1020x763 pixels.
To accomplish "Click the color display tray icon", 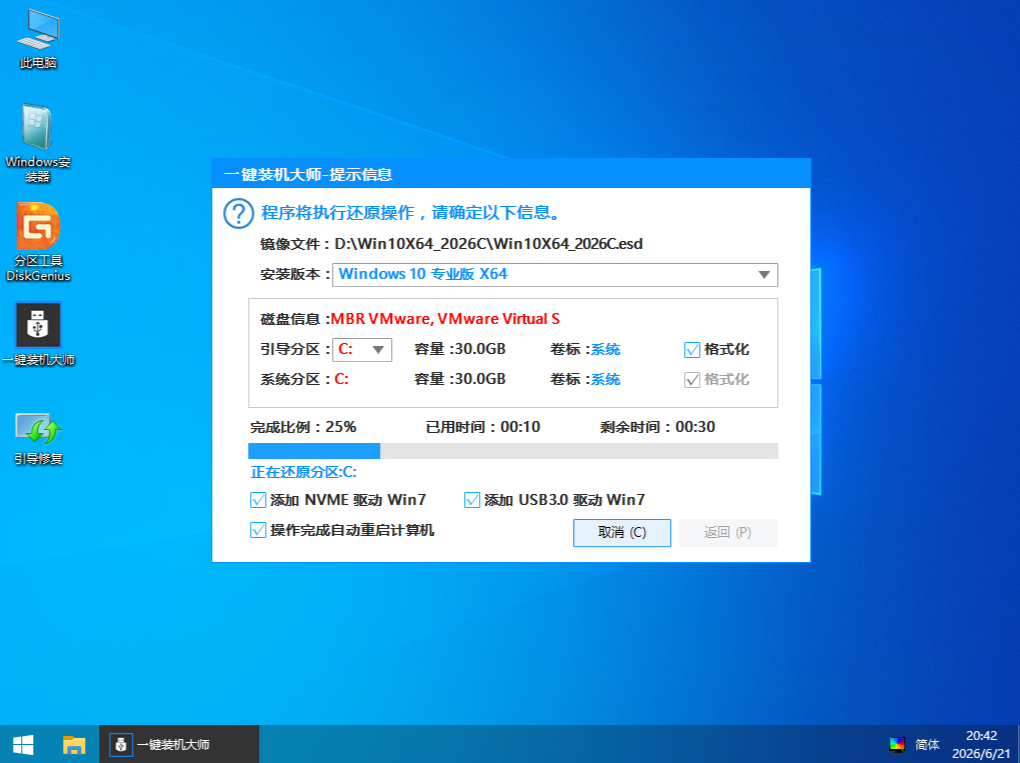I will pos(897,744).
